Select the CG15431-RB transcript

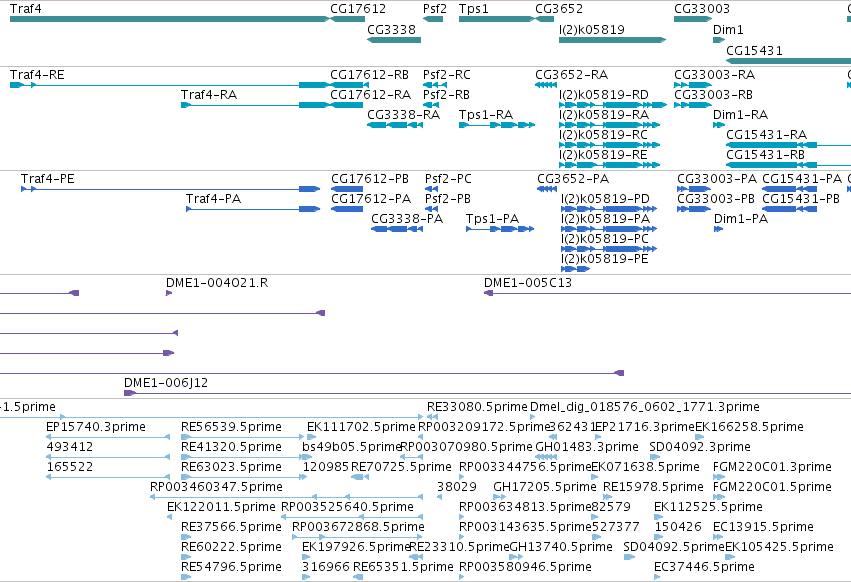(x=789, y=165)
